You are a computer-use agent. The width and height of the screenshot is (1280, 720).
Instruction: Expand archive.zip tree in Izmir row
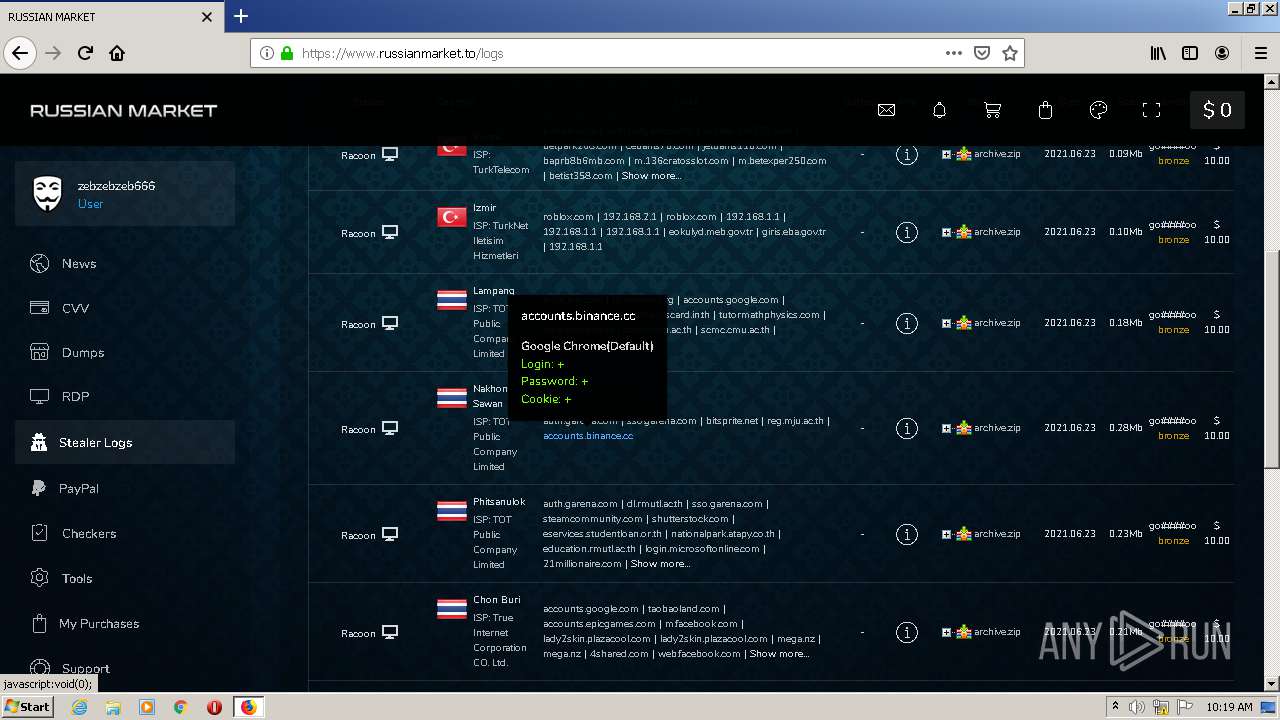946,232
